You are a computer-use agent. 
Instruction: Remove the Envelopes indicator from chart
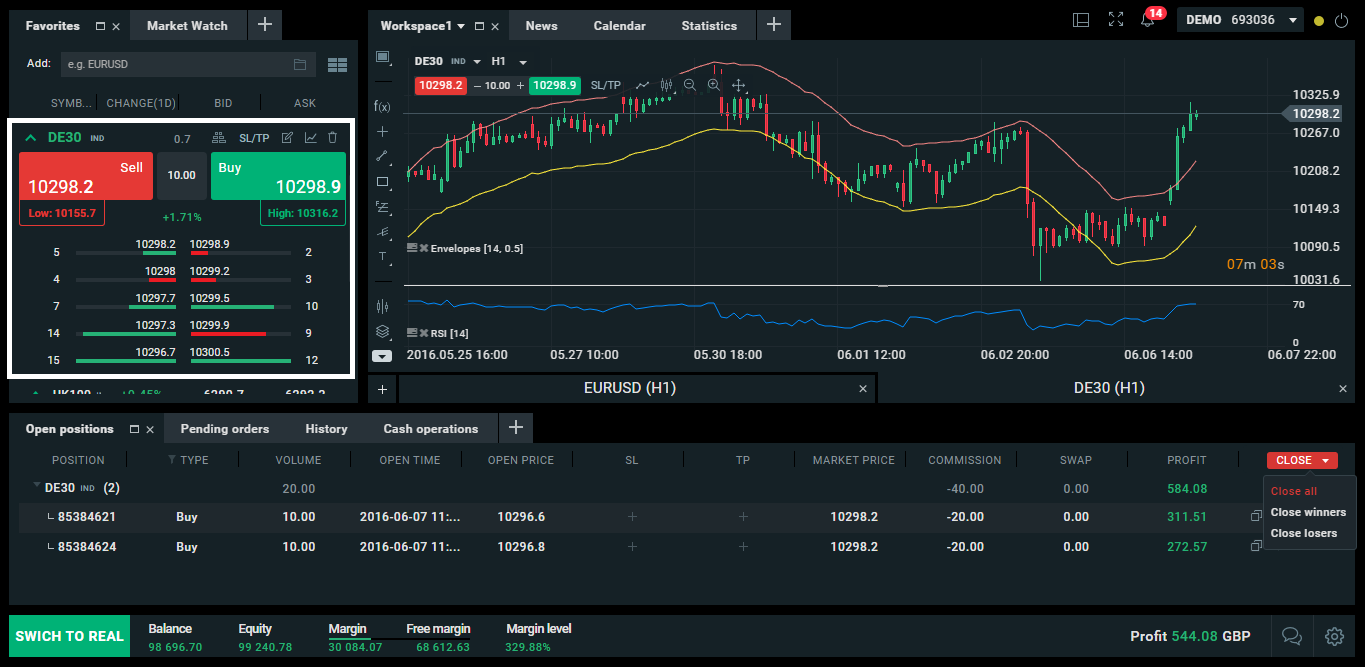click(423, 248)
